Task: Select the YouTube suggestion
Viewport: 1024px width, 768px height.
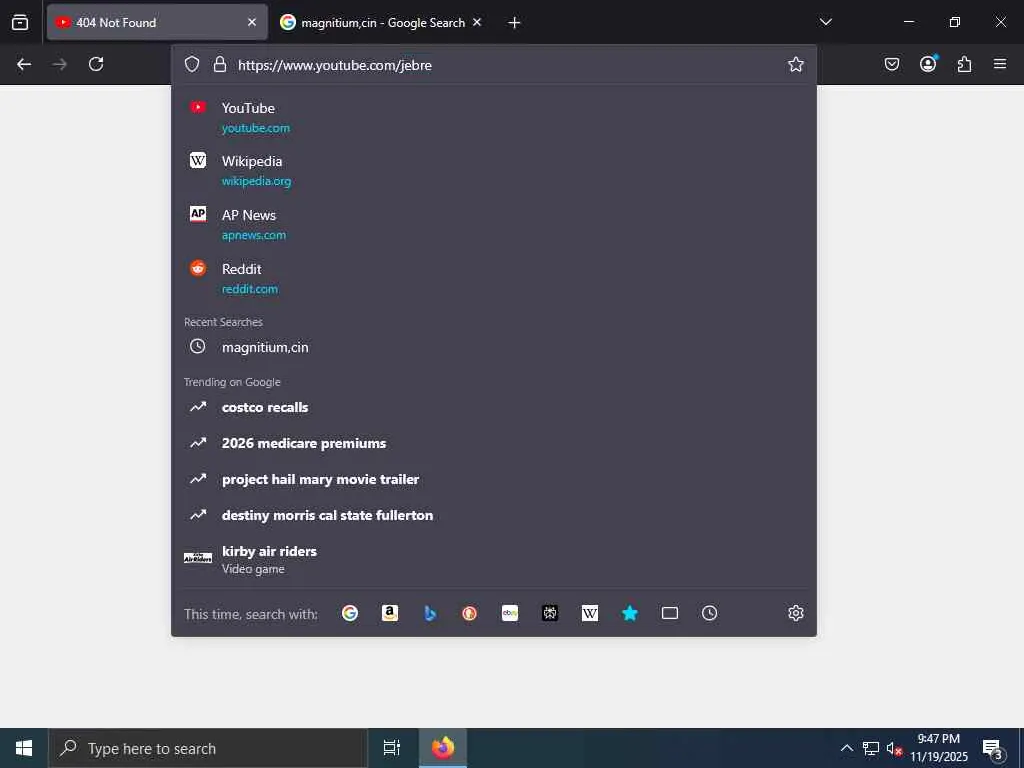Action: 494,118
